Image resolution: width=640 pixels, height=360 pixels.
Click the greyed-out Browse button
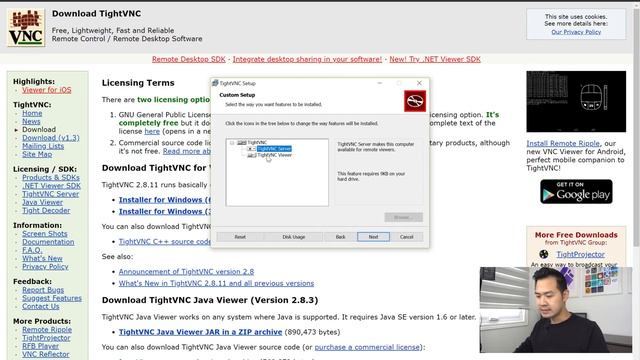pyautogui.click(x=403, y=217)
